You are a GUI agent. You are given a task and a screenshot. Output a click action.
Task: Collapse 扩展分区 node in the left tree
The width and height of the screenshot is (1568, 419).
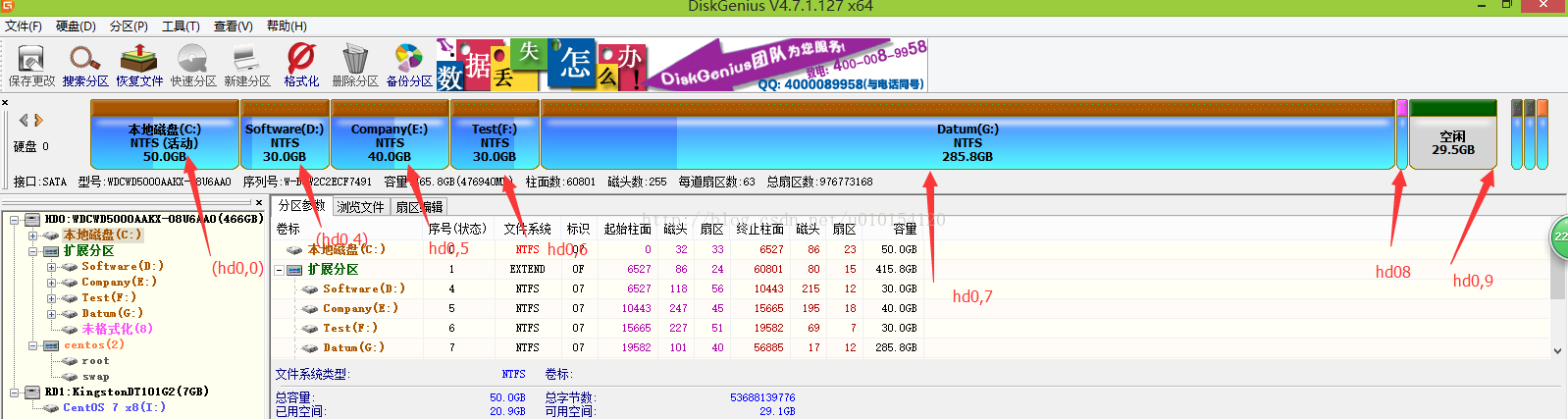coord(32,251)
